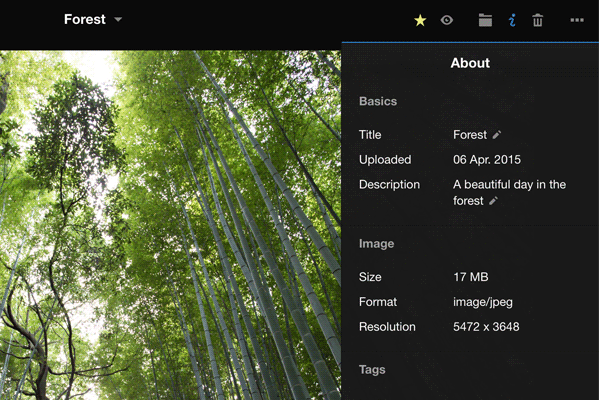600x400 pixels.
Task: Delete the photo with the trash icon
Action: click(x=538, y=20)
